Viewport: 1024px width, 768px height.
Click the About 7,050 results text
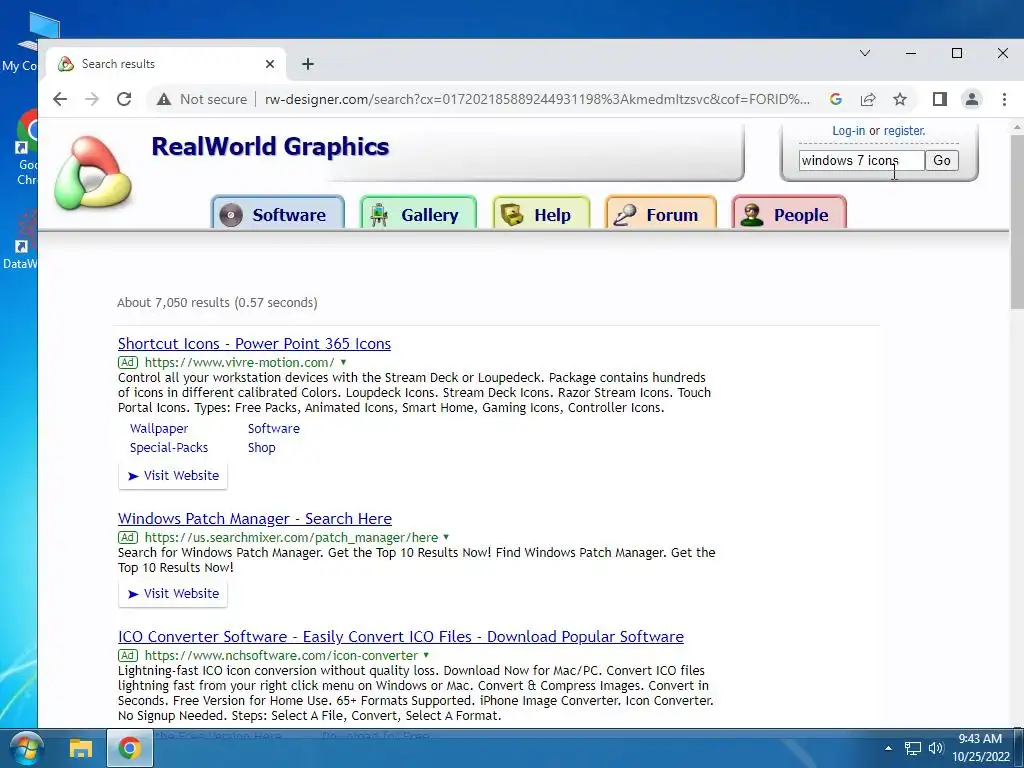click(x=217, y=303)
